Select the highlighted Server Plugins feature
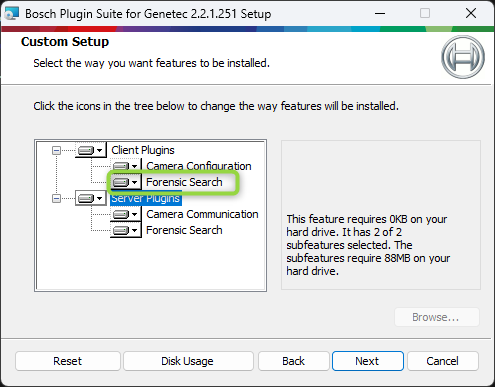 [x=146, y=198]
